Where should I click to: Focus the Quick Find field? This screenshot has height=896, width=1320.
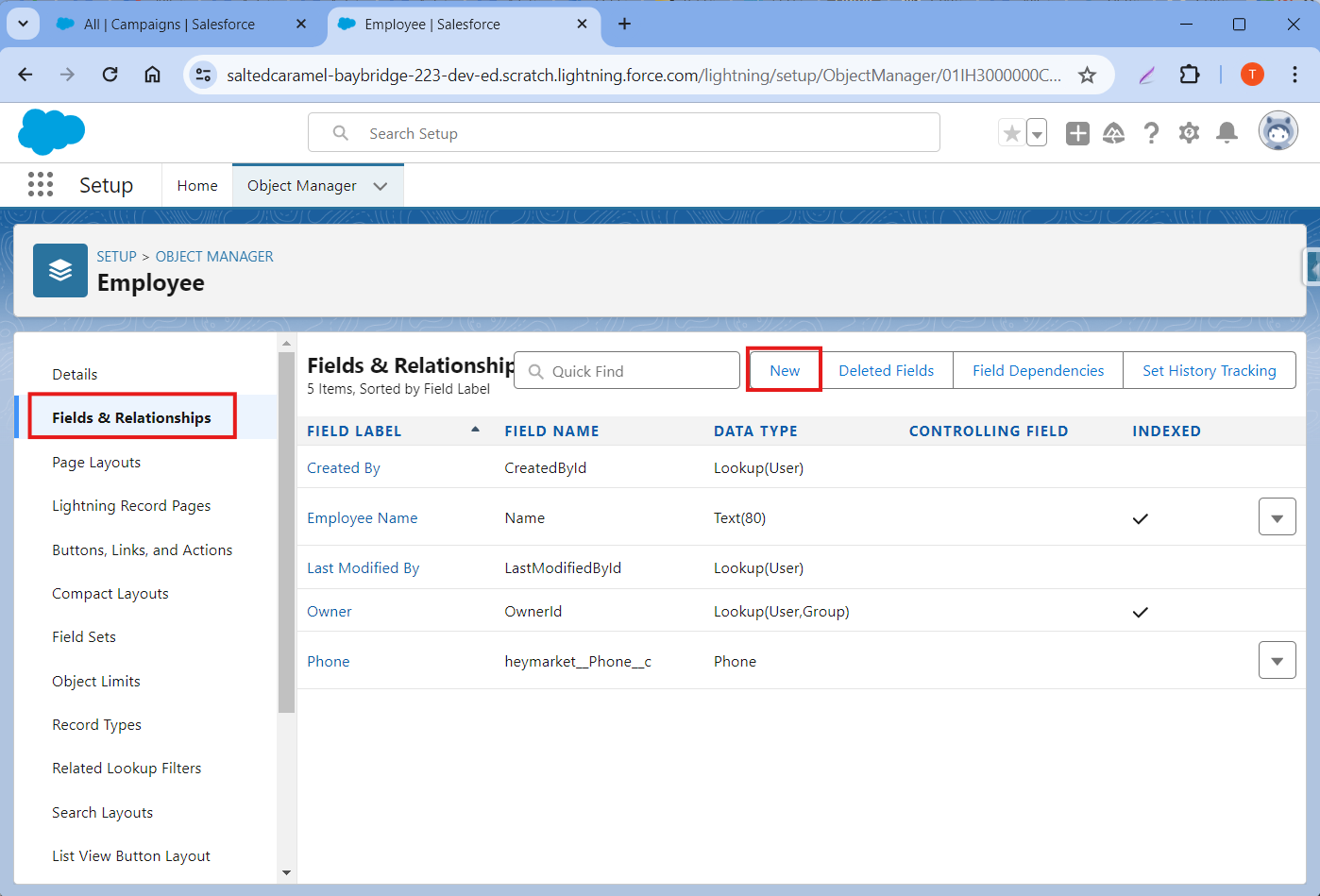[x=627, y=371]
